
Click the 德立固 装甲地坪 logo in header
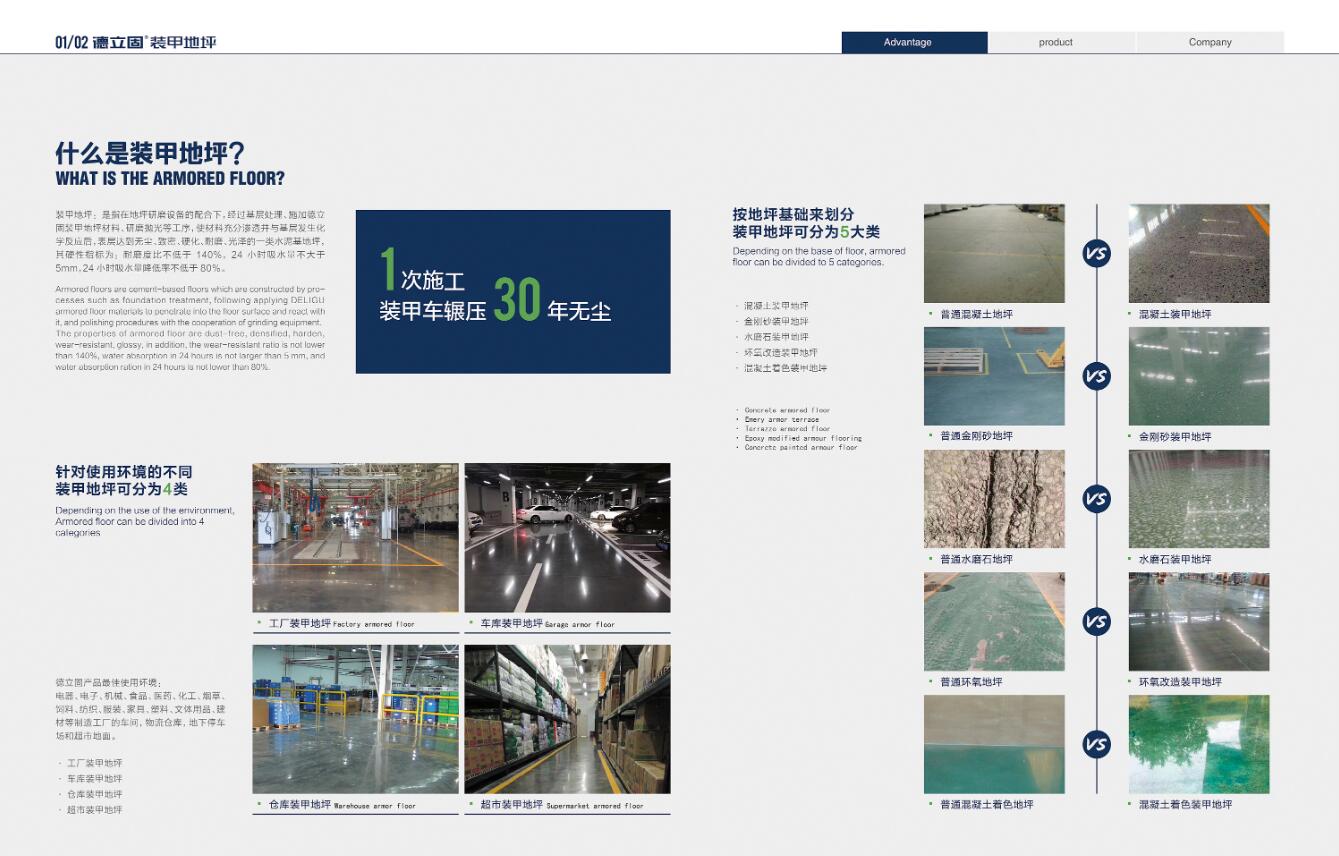pos(136,42)
